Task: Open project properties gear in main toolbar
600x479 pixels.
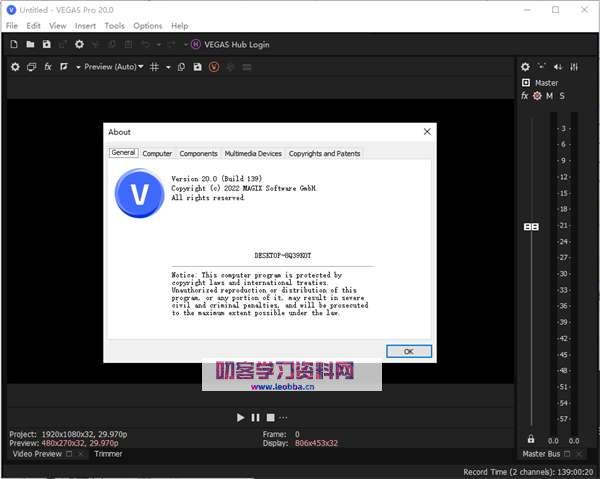Action: coord(79,44)
